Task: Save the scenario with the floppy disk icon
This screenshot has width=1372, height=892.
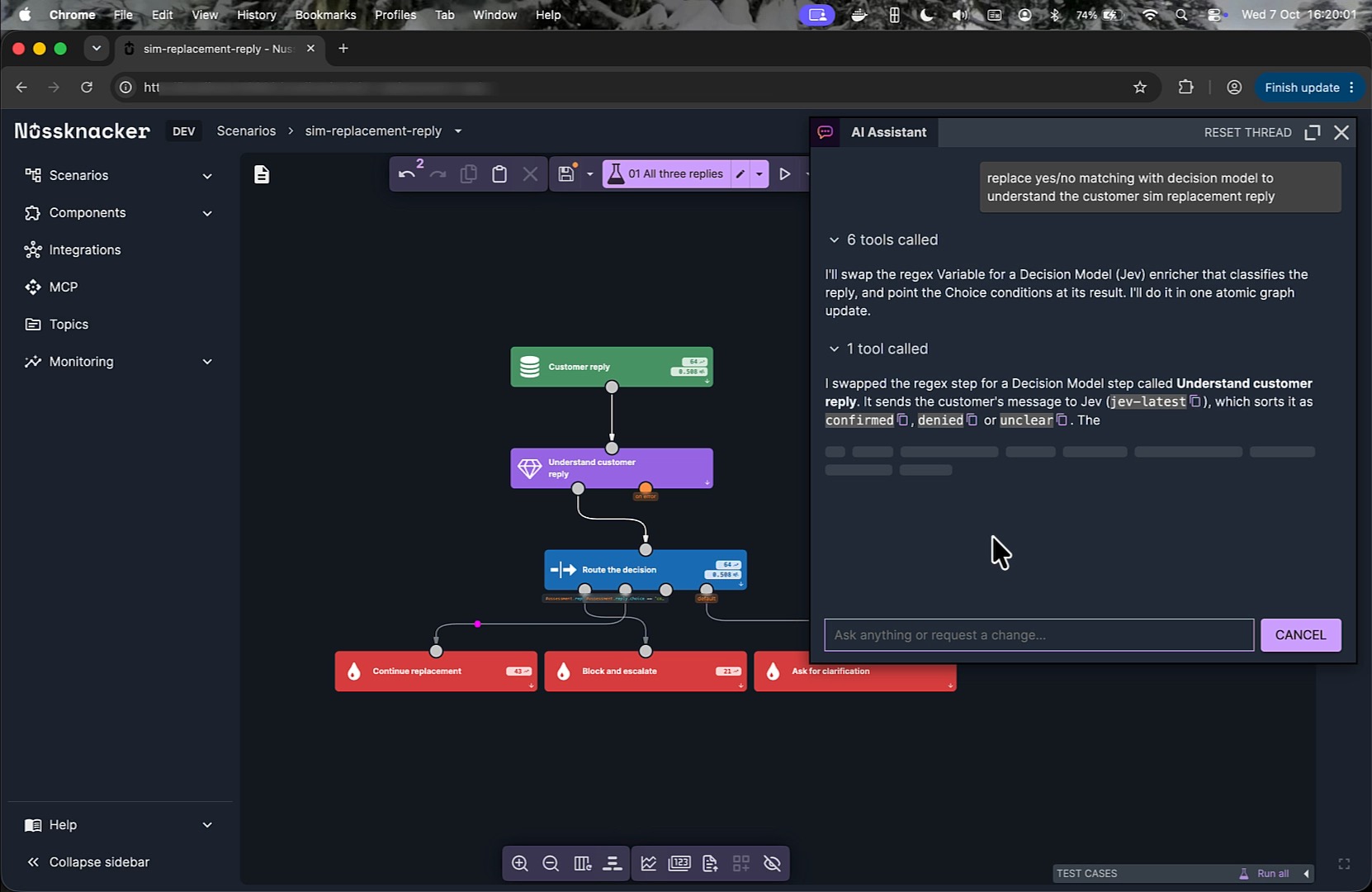Action: point(566,174)
